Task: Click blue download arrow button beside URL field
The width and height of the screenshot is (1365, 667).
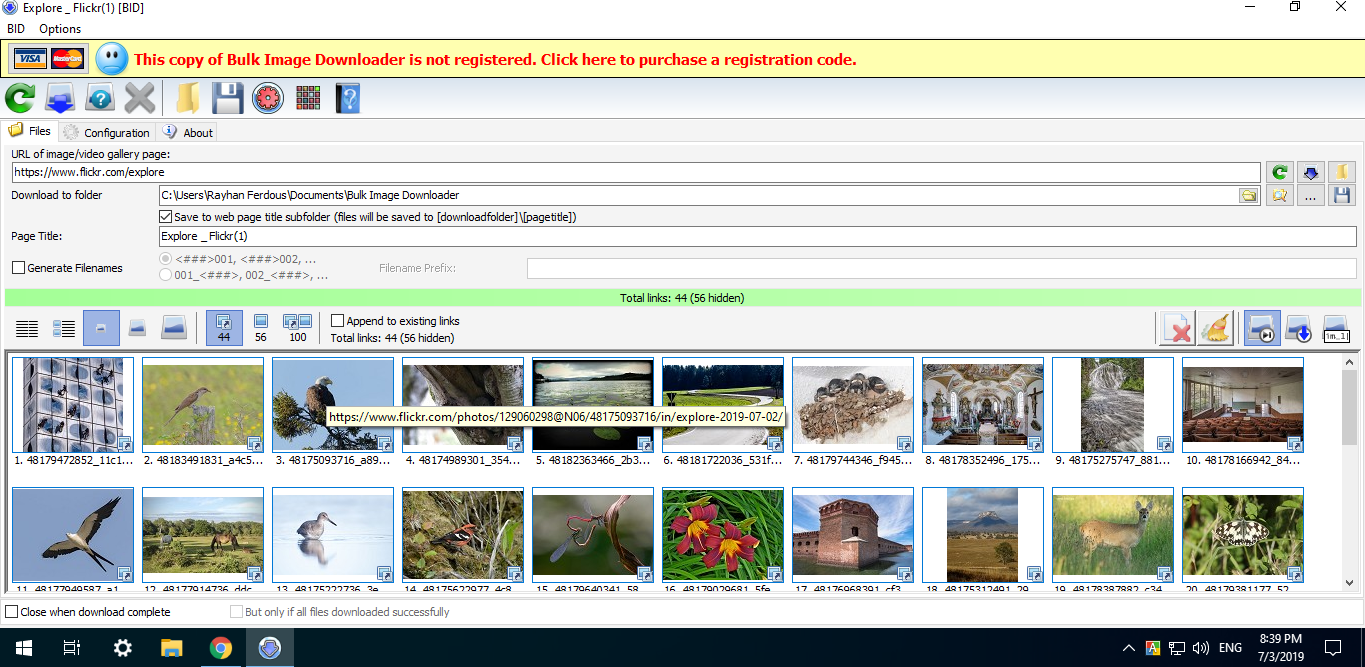Action: click(1310, 172)
